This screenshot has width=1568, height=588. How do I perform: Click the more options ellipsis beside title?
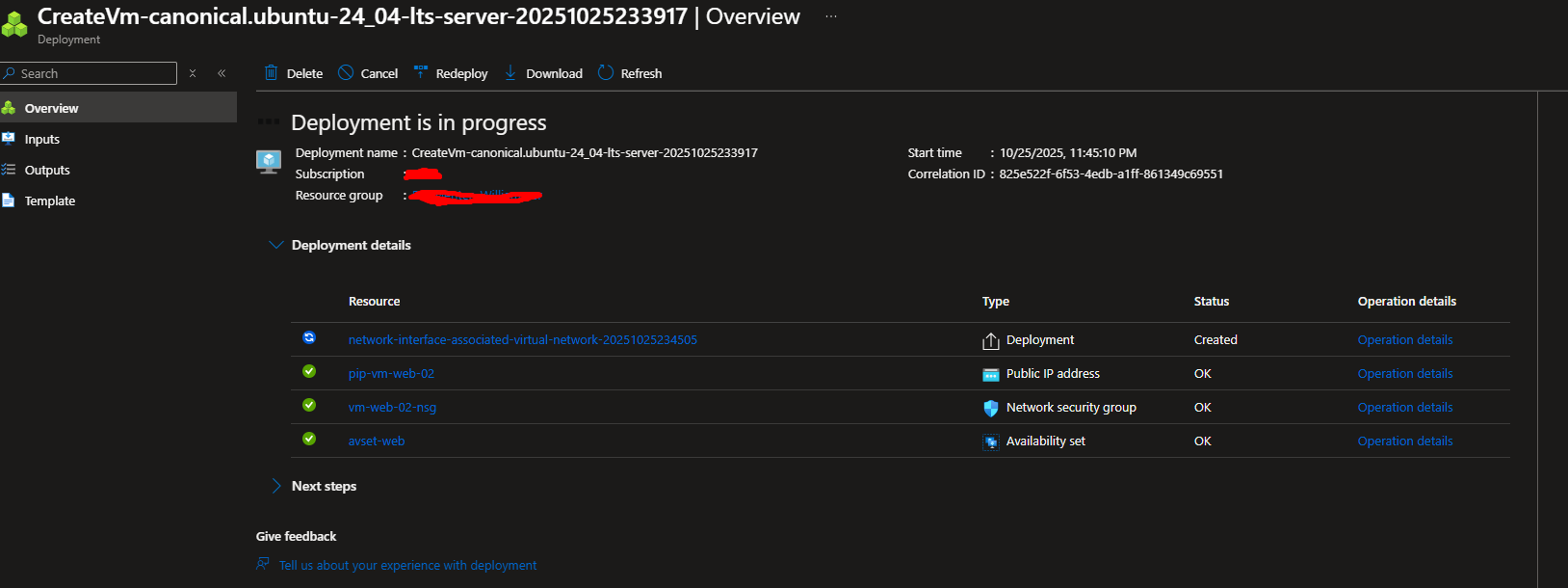pos(831,16)
